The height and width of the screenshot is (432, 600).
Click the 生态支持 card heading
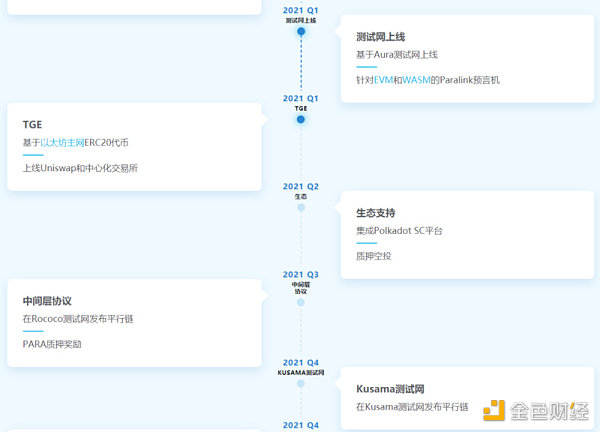[x=376, y=213]
